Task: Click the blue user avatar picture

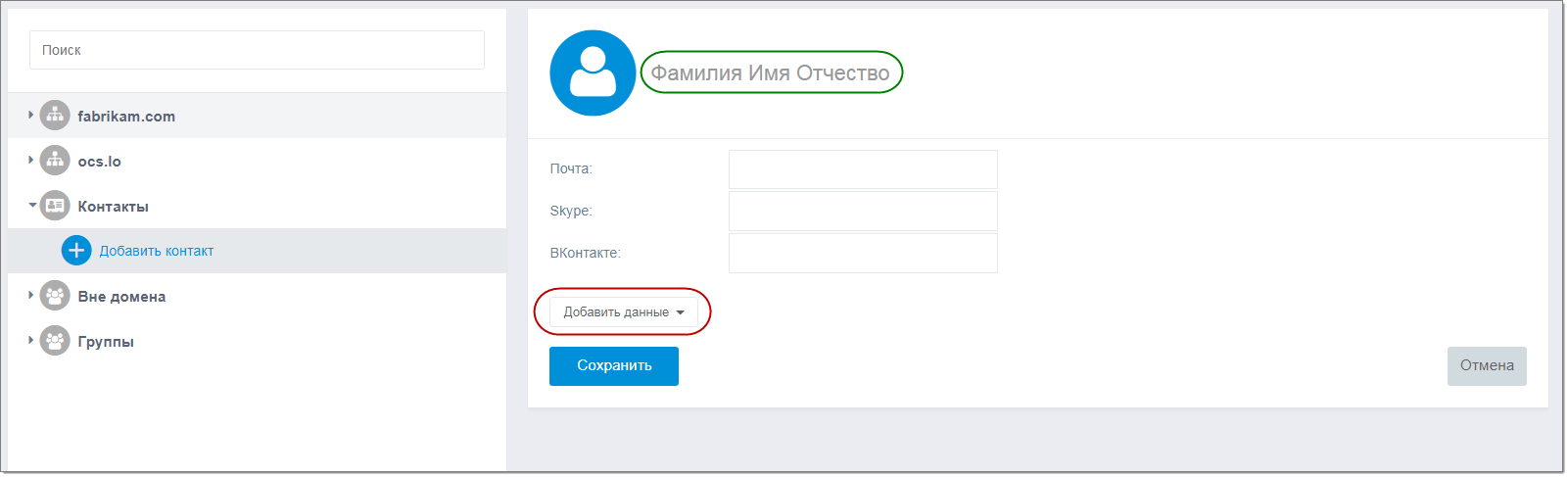Action: click(x=593, y=73)
